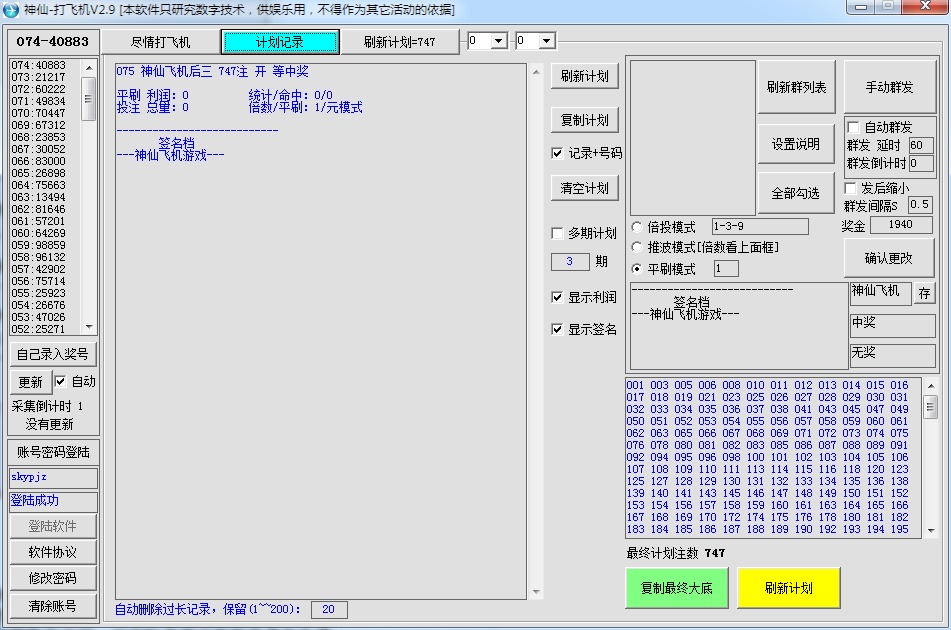Screen dimensions: 951x630
Task: Select the 倍投模式 radio button
Action: pyautogui.click(x=638, y=227)
